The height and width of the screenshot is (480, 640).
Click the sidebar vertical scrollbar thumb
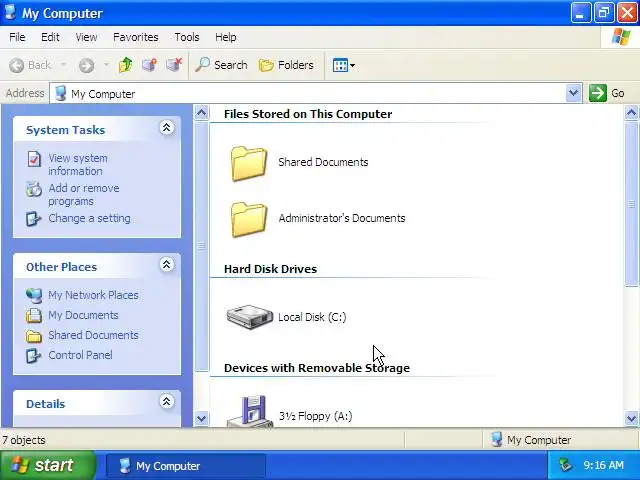click(202, 246)
